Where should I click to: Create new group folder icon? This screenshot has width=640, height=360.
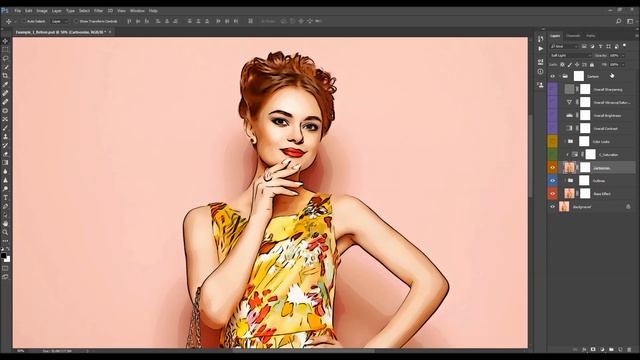click(611, 349)
